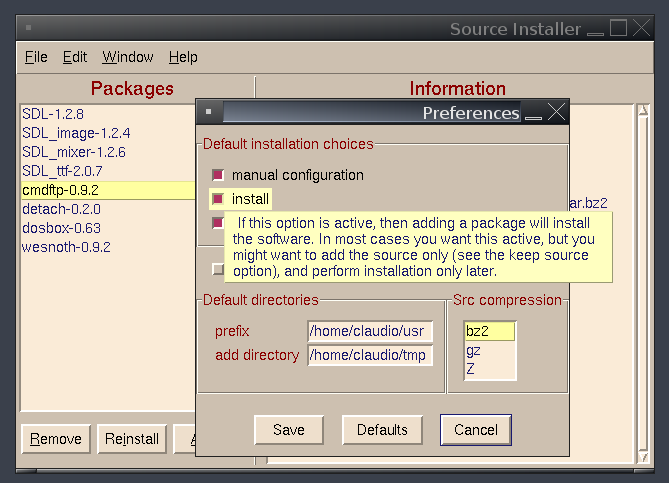Open the Source Installer window menu icon

[x=27, y=29]
